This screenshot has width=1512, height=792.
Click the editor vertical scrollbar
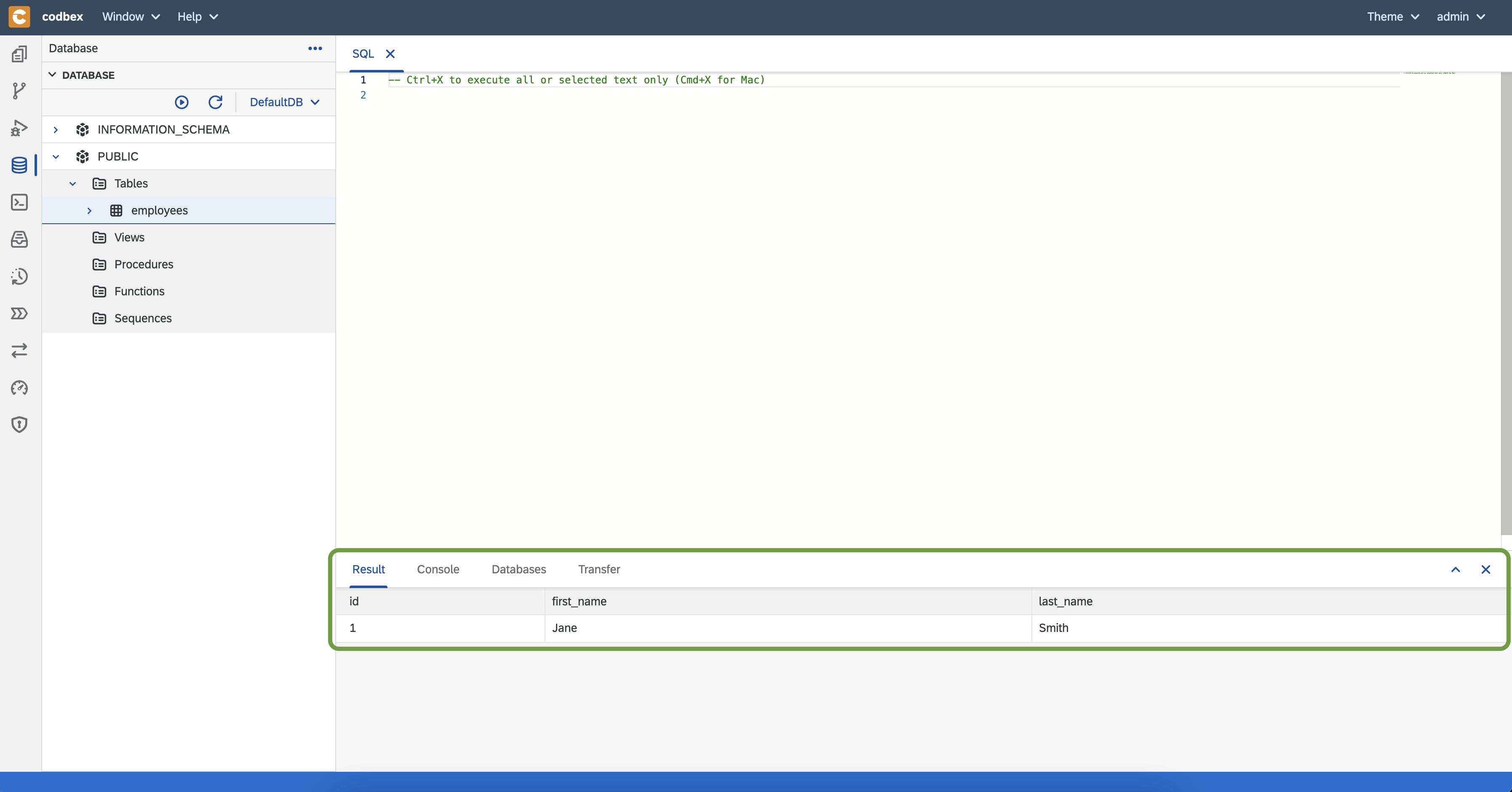(1506, 303)
